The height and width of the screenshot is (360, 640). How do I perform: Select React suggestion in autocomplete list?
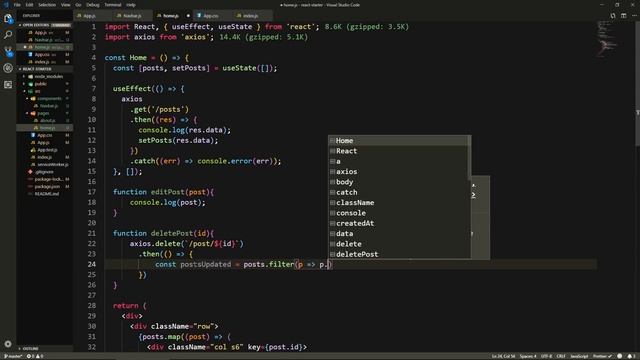[x=398, y=151]
